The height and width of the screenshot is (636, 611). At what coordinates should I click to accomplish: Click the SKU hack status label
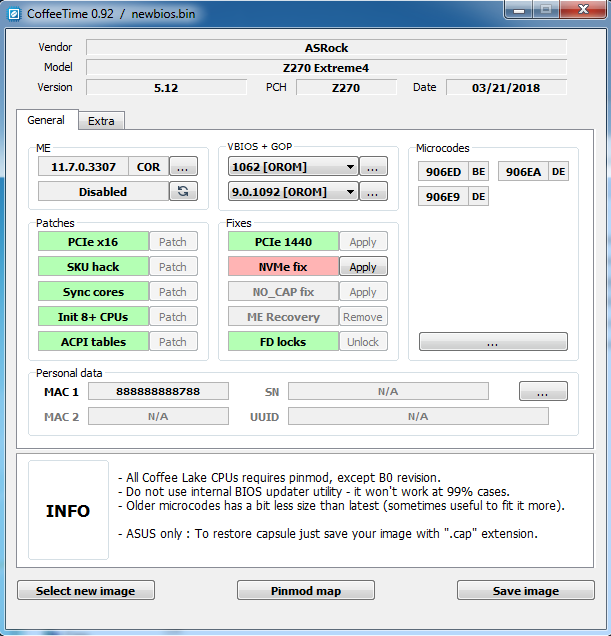[x=93, y=266]
